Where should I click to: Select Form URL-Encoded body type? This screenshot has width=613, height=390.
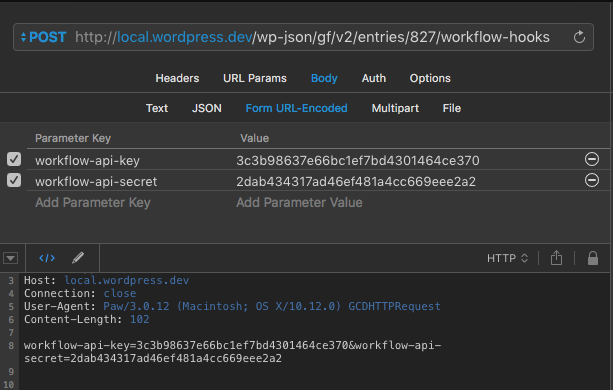point(296,108)
